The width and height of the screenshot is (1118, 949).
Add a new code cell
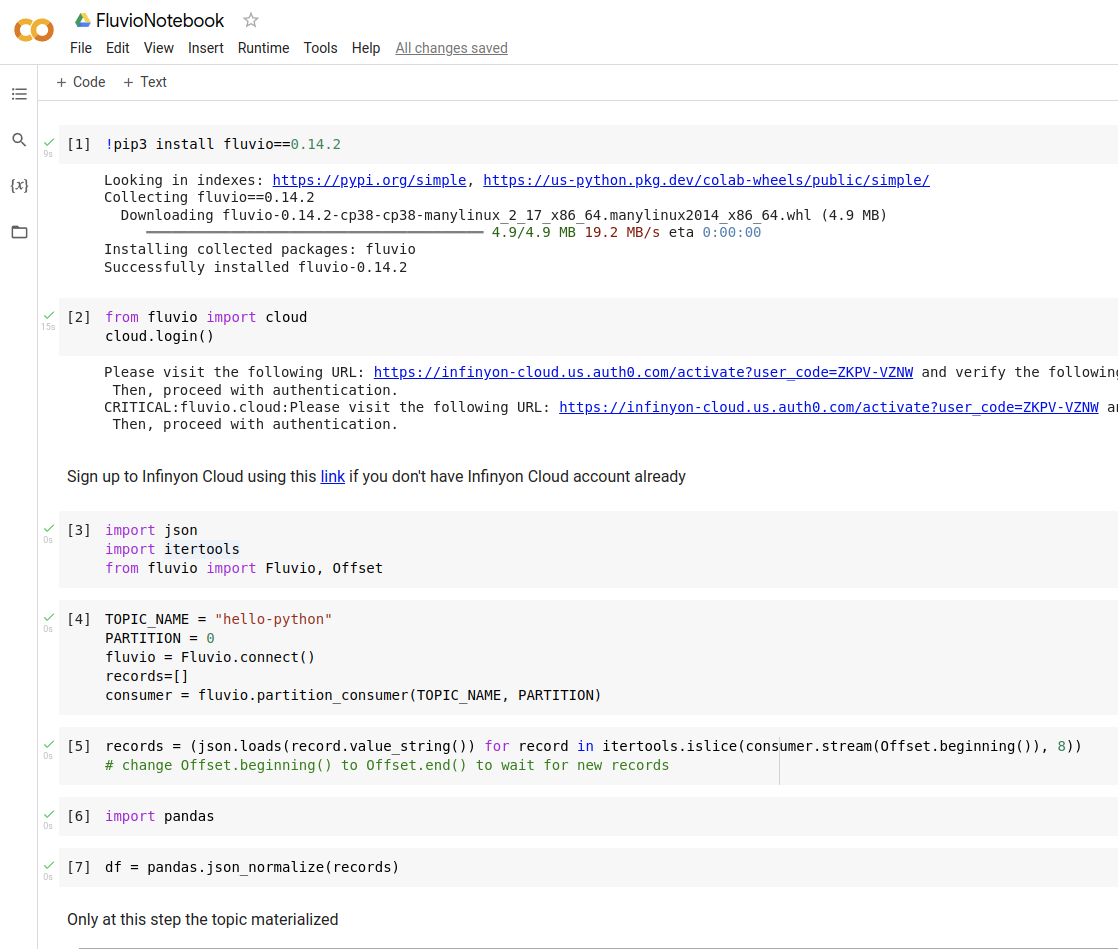point(80,82)
